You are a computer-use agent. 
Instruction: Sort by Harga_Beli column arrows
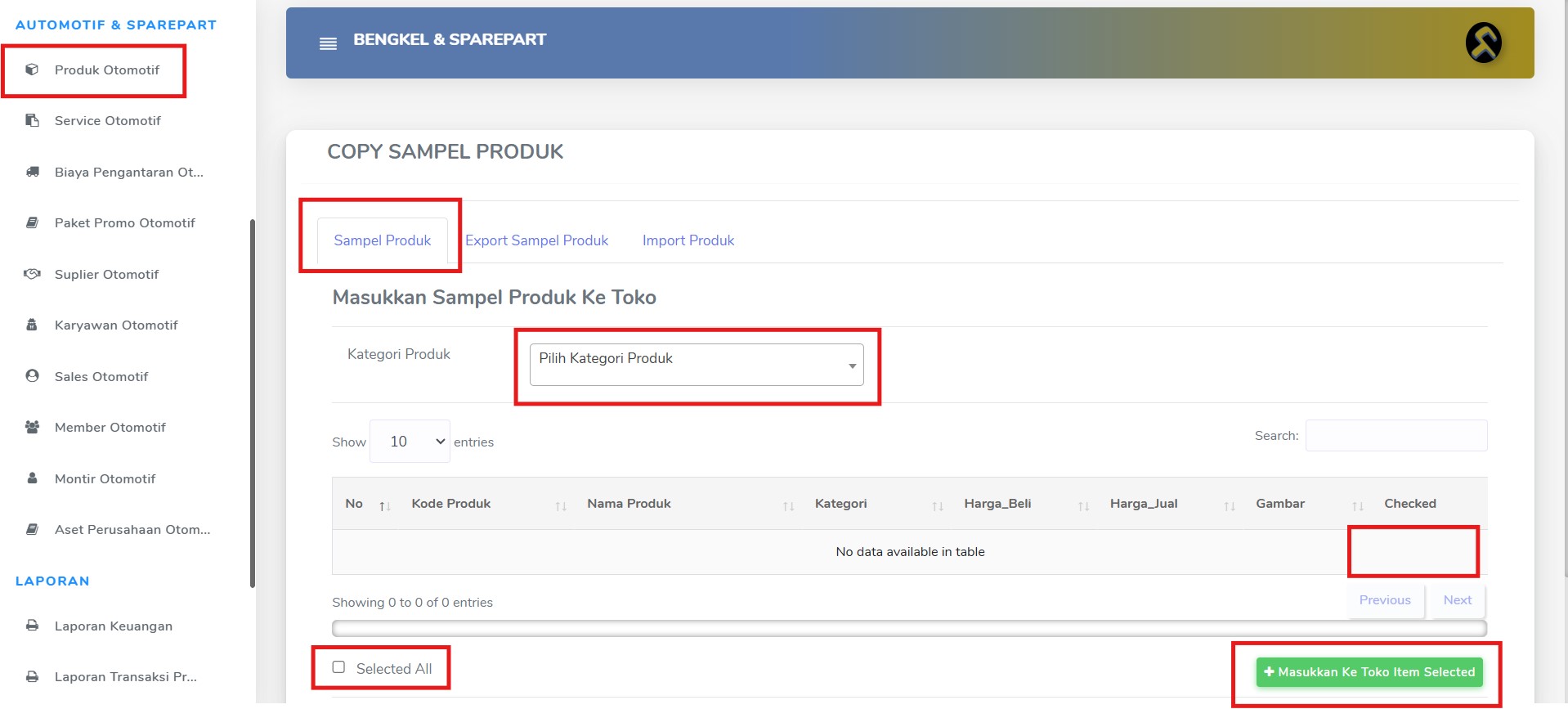pyautogui.click(x=1084, y=506)
